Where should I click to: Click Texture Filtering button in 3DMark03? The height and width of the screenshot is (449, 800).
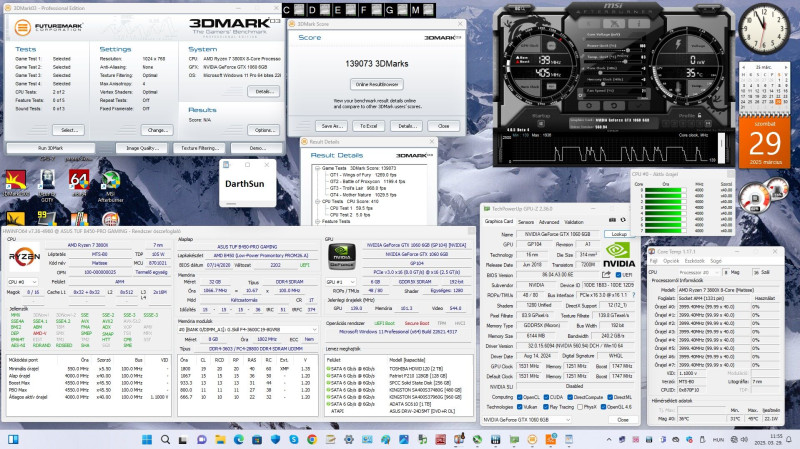click(199, 148)
